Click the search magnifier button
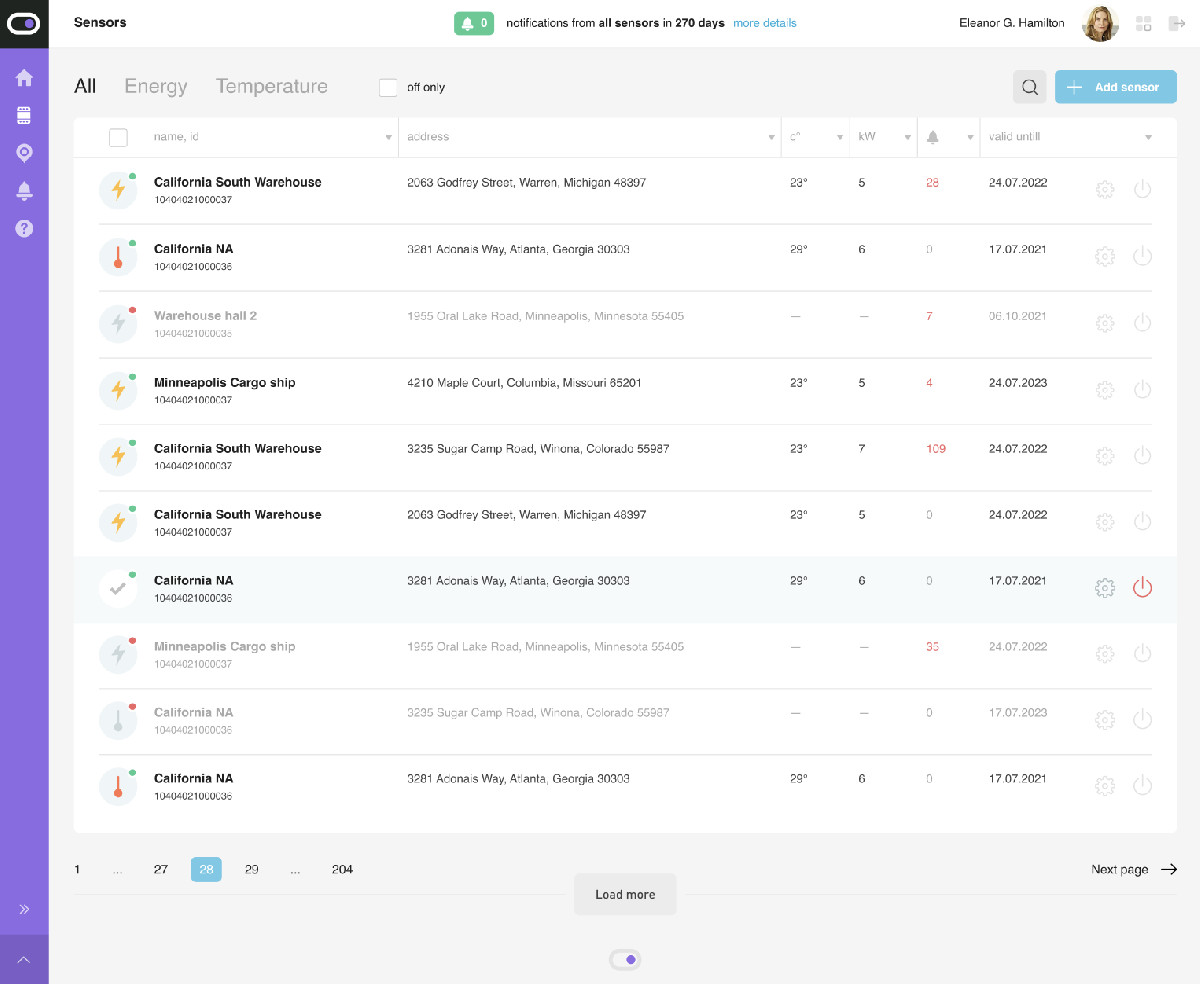Image resolution: width=1200 pixels, height=984 pixels. pos(1030,87)
